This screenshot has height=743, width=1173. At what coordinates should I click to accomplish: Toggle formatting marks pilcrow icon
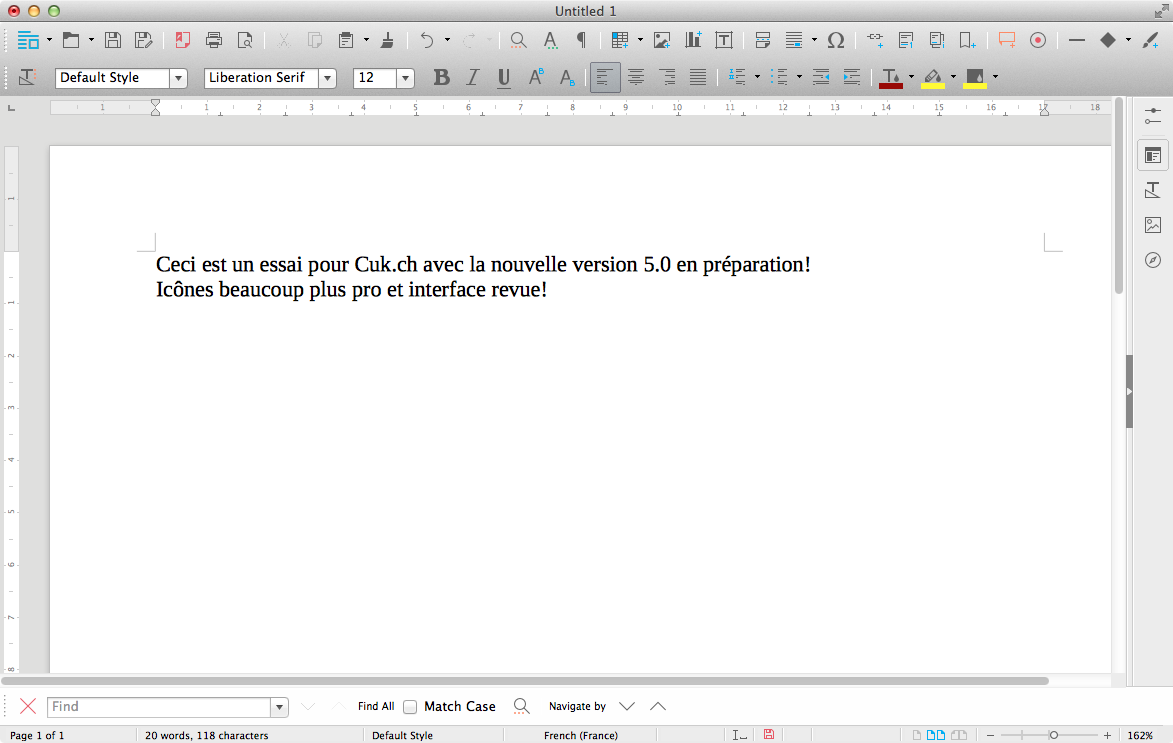(x=581, y=40)
